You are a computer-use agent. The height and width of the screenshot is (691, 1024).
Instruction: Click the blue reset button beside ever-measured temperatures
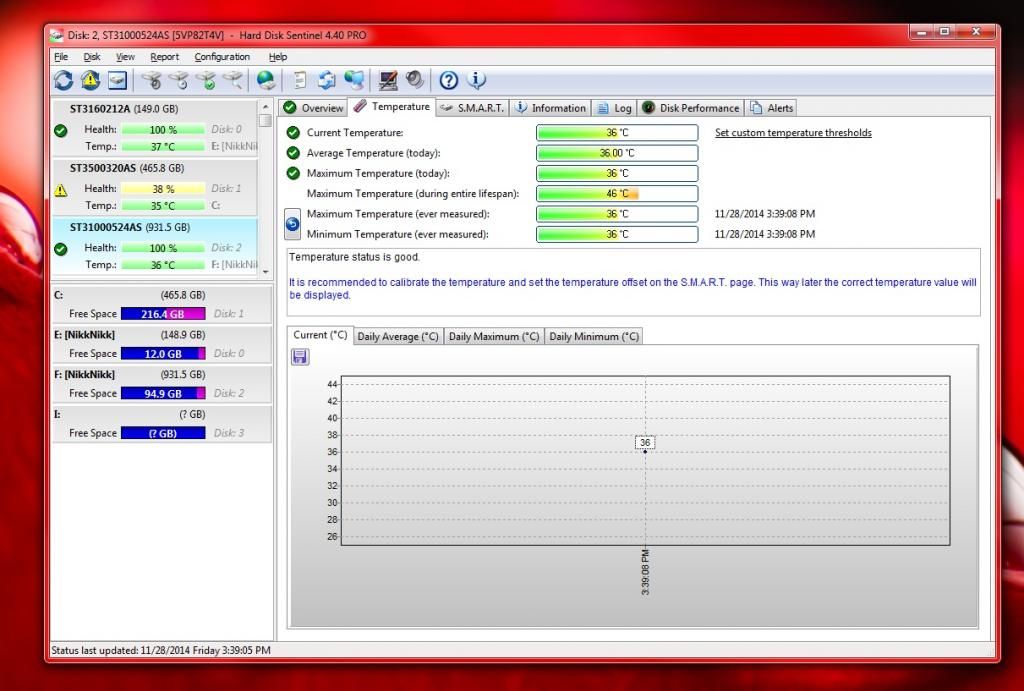tap(293, 224)
